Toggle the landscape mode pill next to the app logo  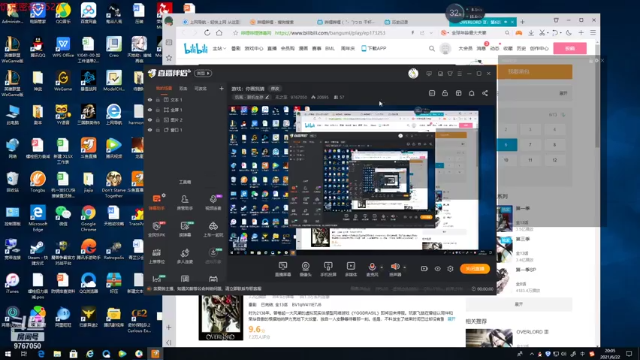[203, 73]
